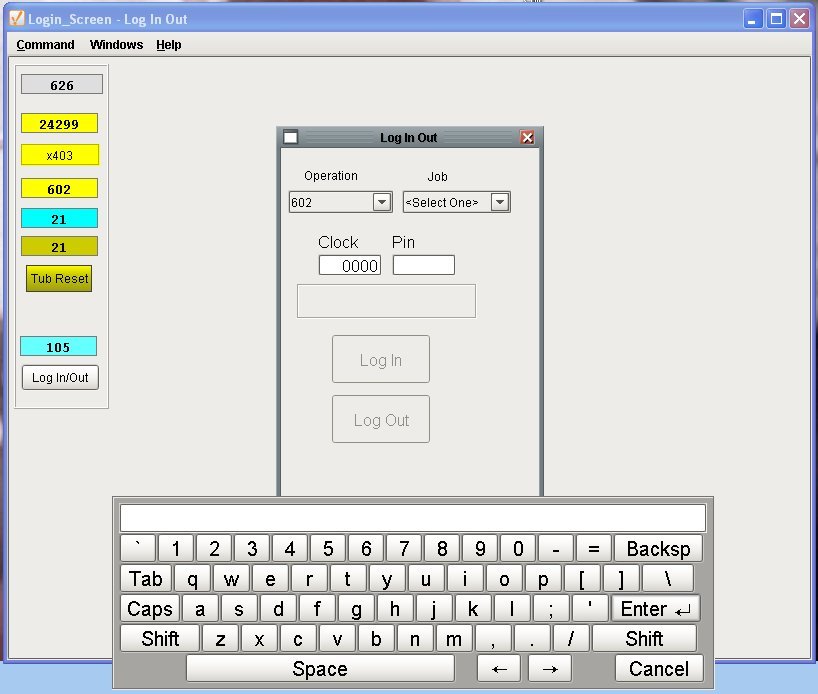Open the Command menu
This screenshot has width=818, height=694.
[x=45, y=45]
